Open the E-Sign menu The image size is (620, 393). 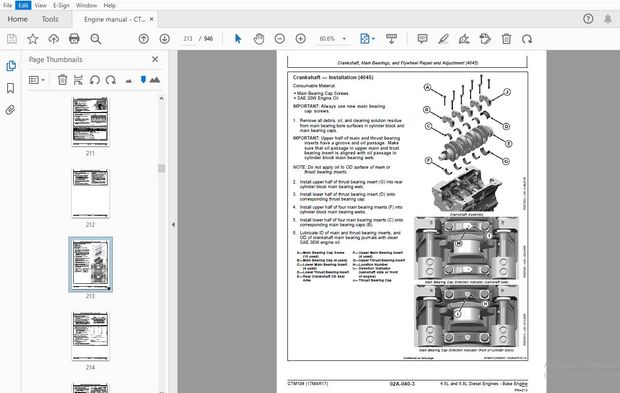61,5
